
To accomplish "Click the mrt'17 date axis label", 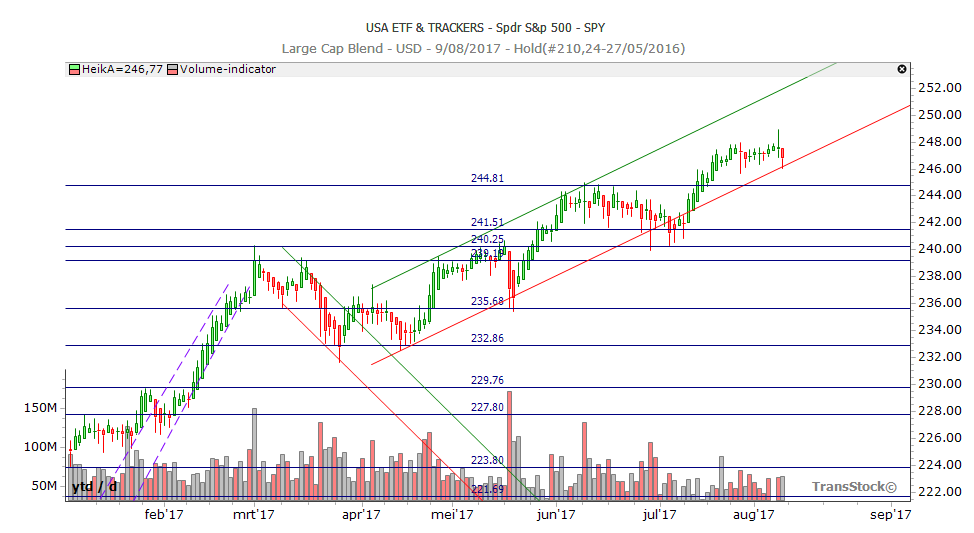I will pyautogui.click(x=253, y=514).
